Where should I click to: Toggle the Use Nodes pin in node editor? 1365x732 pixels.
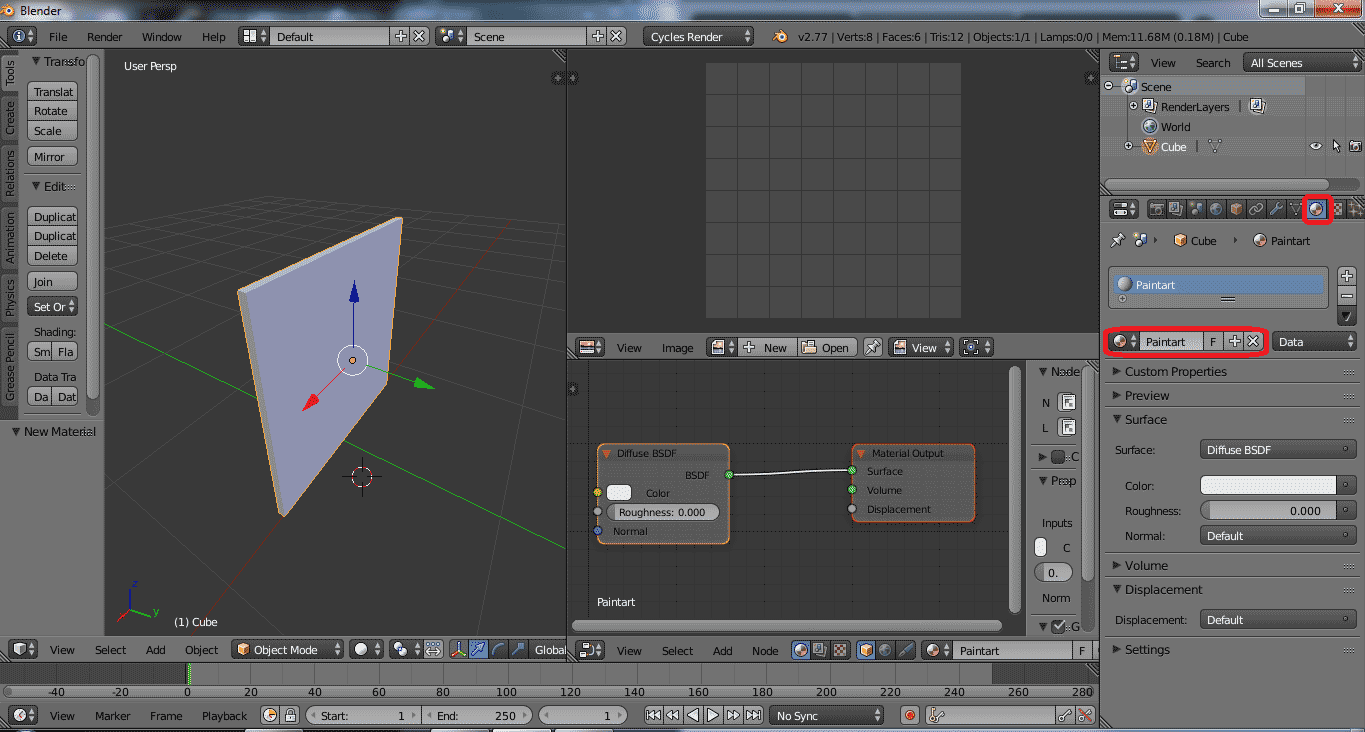pyautogui.click(x=874, y=347)
